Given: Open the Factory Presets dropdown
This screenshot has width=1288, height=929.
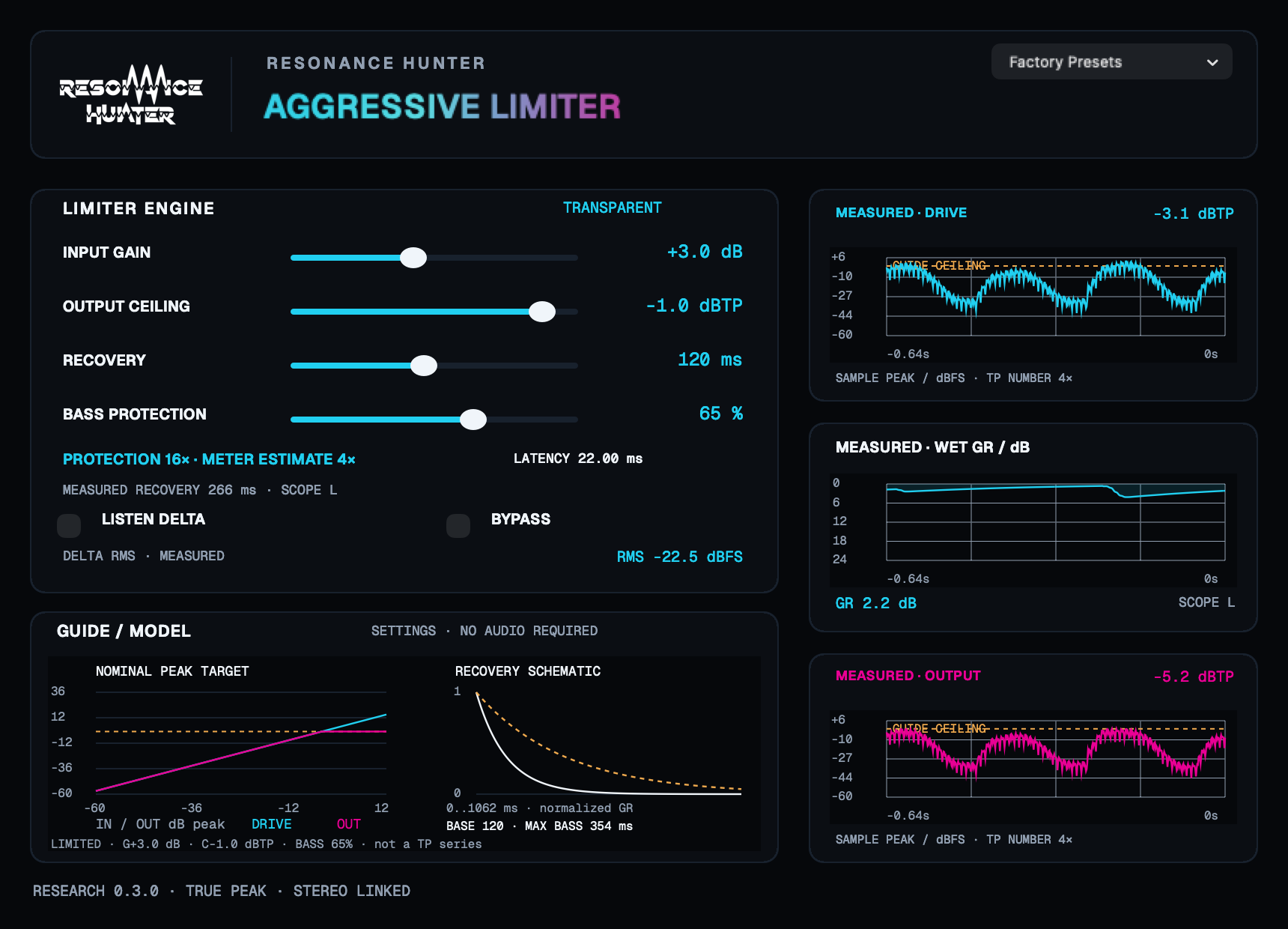Looking at the screenshot, I should 1111,61.
